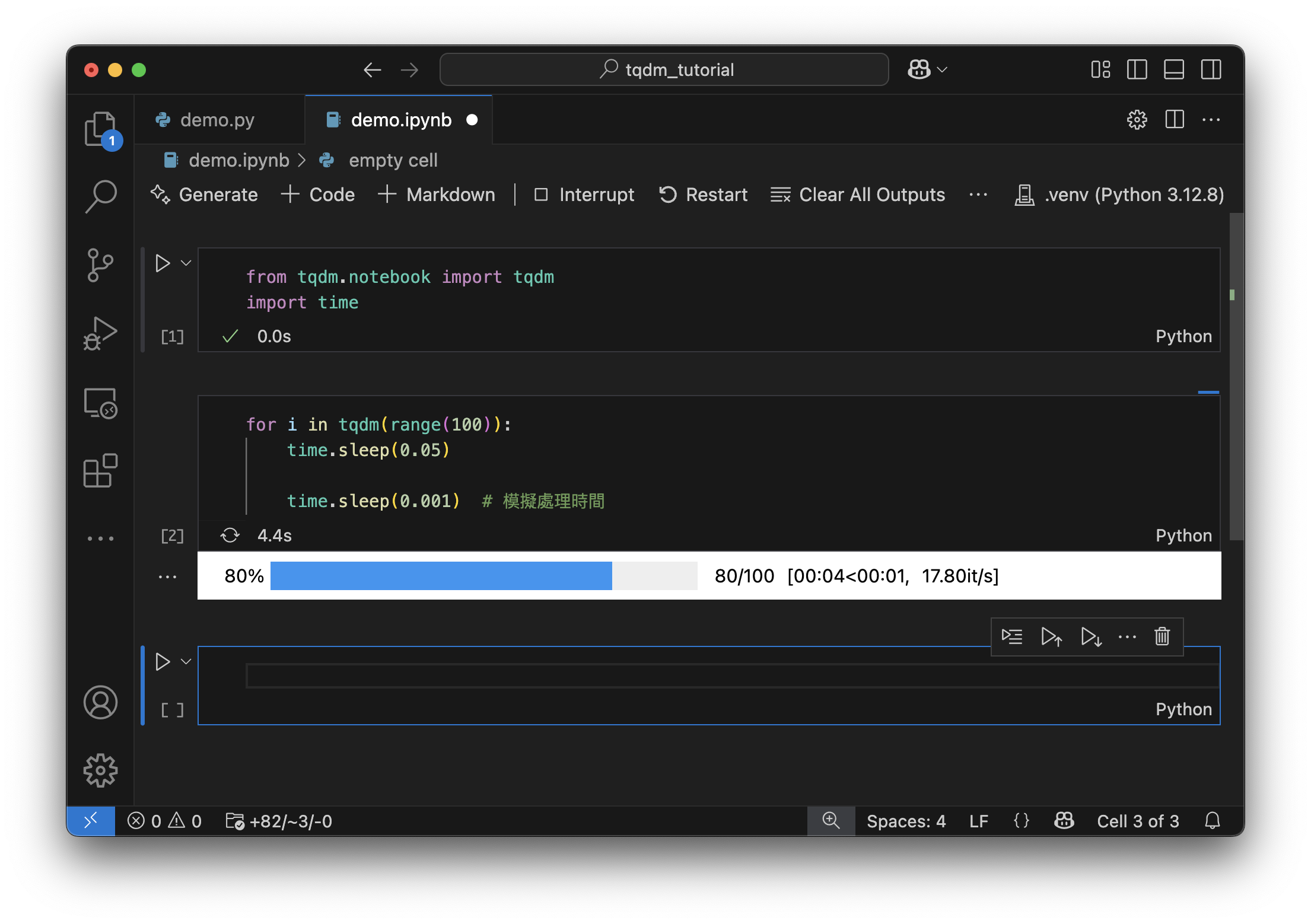Open the Remote Explorer view

pyautogui.click(x=100, y=403)
